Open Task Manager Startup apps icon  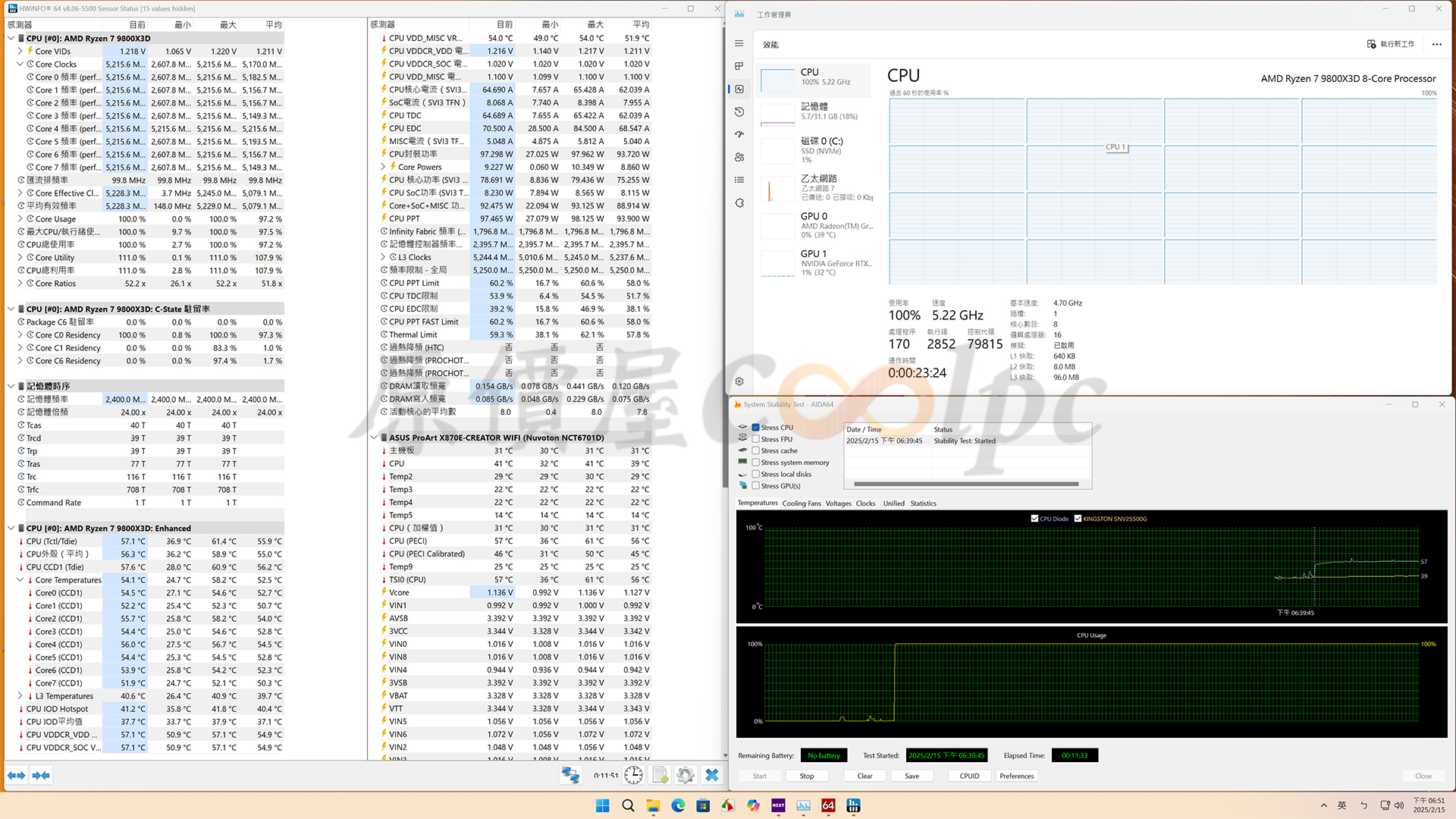[739, 135]
